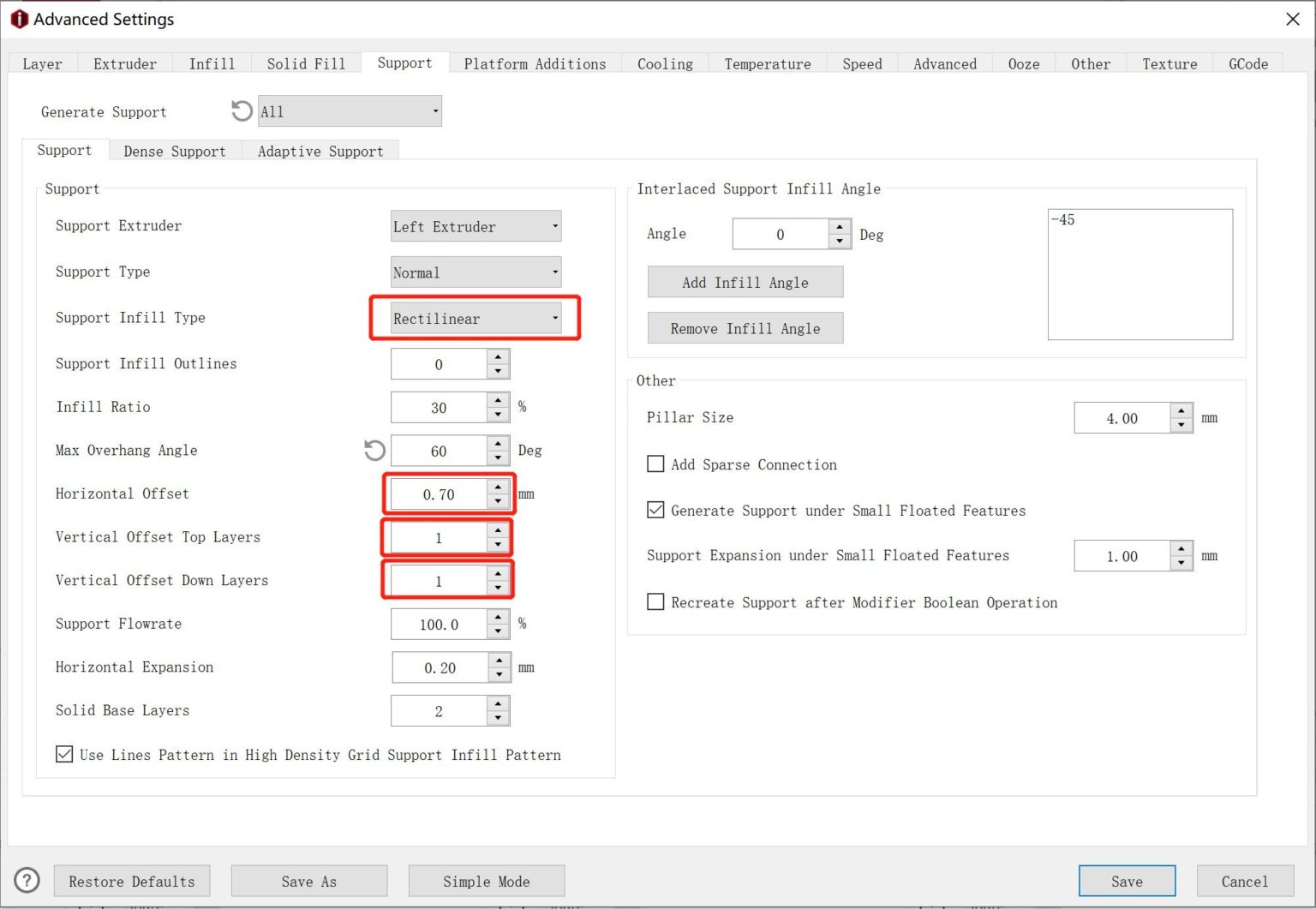Reset Max Overhang Angle with circular arrow icon
Viewport: 1316px width, 909px height.
click(x=374, y=450)
